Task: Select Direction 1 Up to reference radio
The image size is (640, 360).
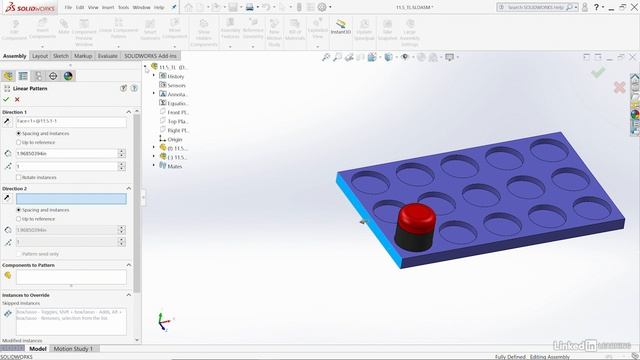Action: 18,142
